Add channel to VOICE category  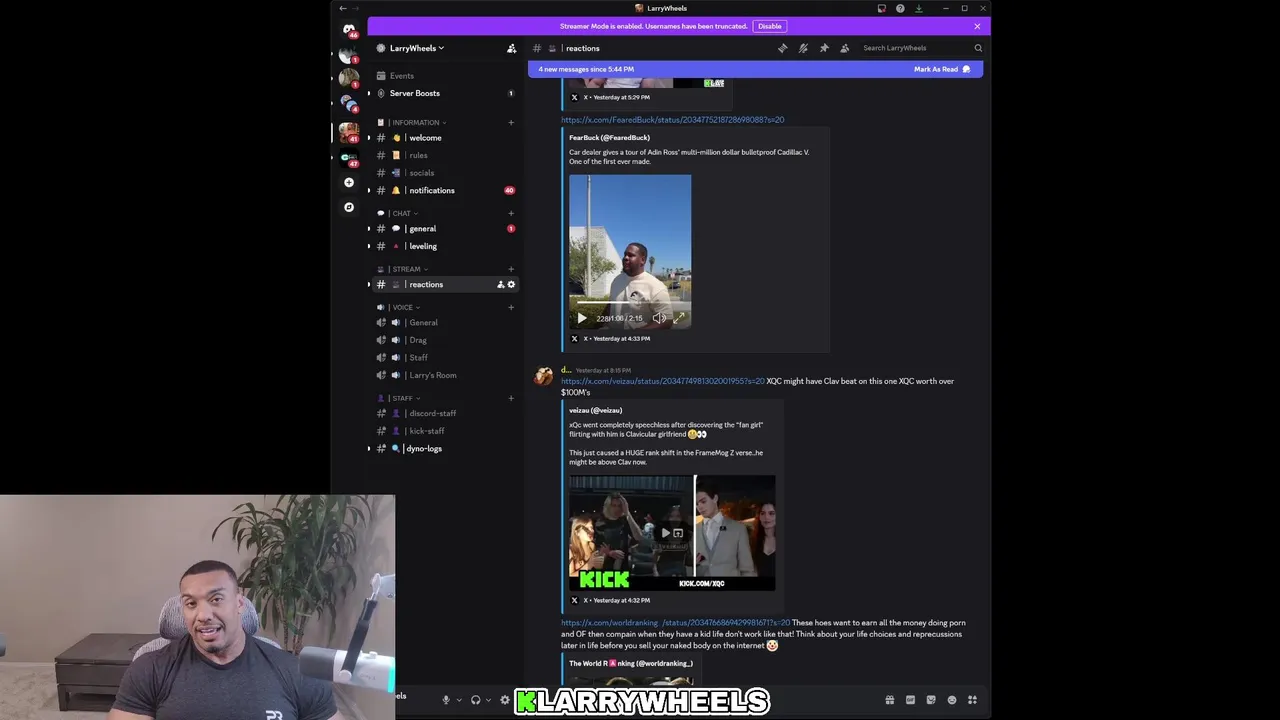point(511,307)
